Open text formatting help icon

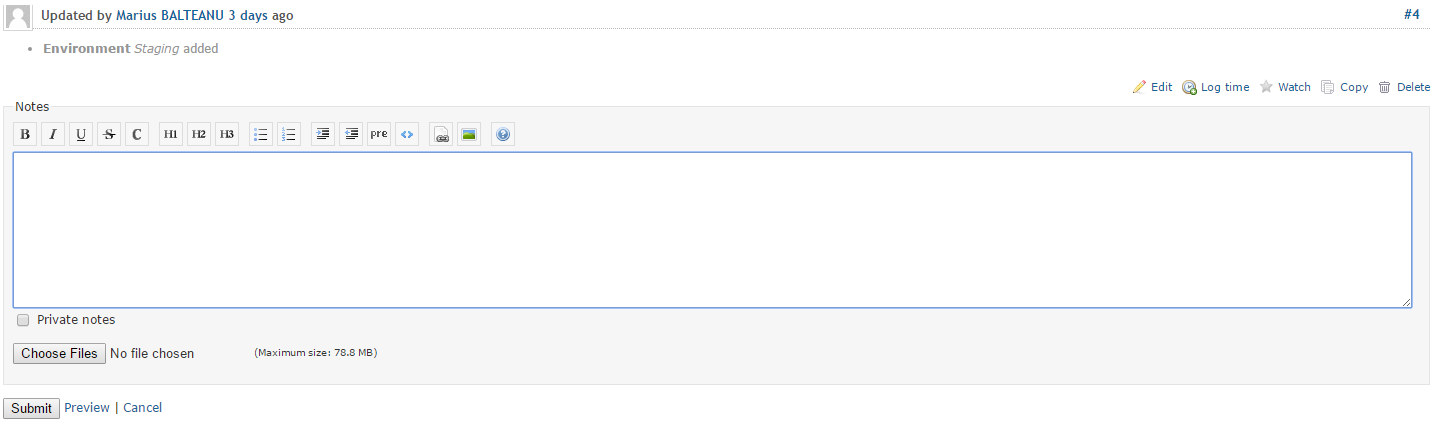click(503, 134)
